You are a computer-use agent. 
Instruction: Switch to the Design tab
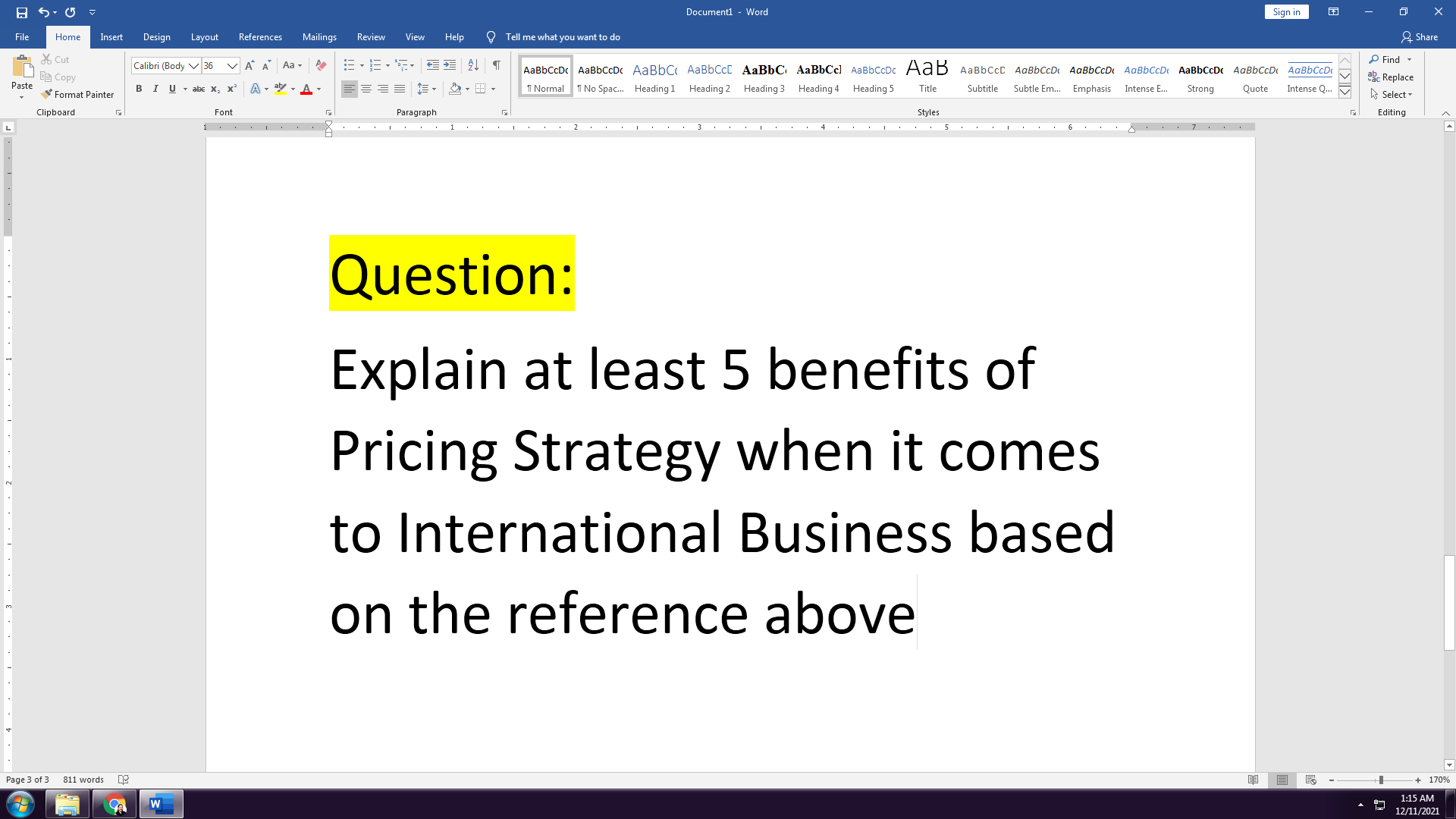point(156,37)
